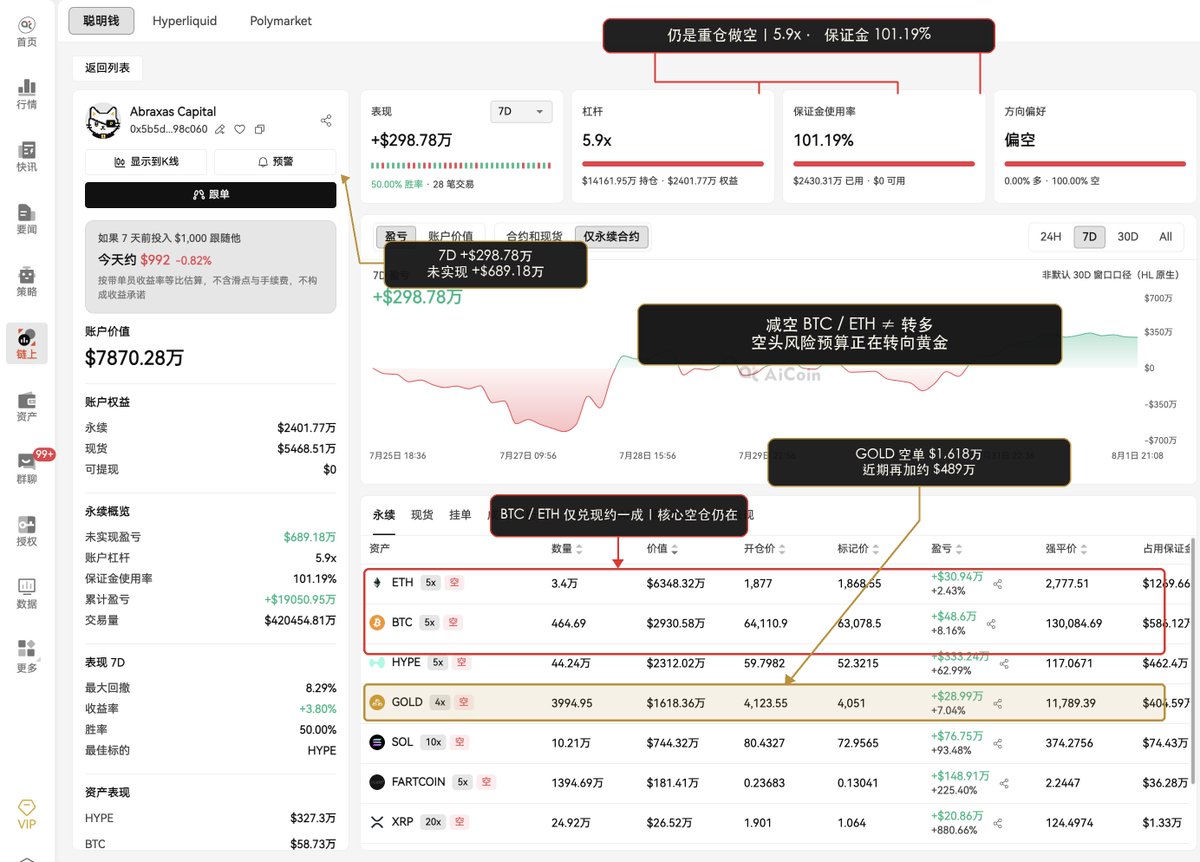This screenshot has width=1200, height=862.
Task: Click the 预警 alert button
Action: (275, 162)
